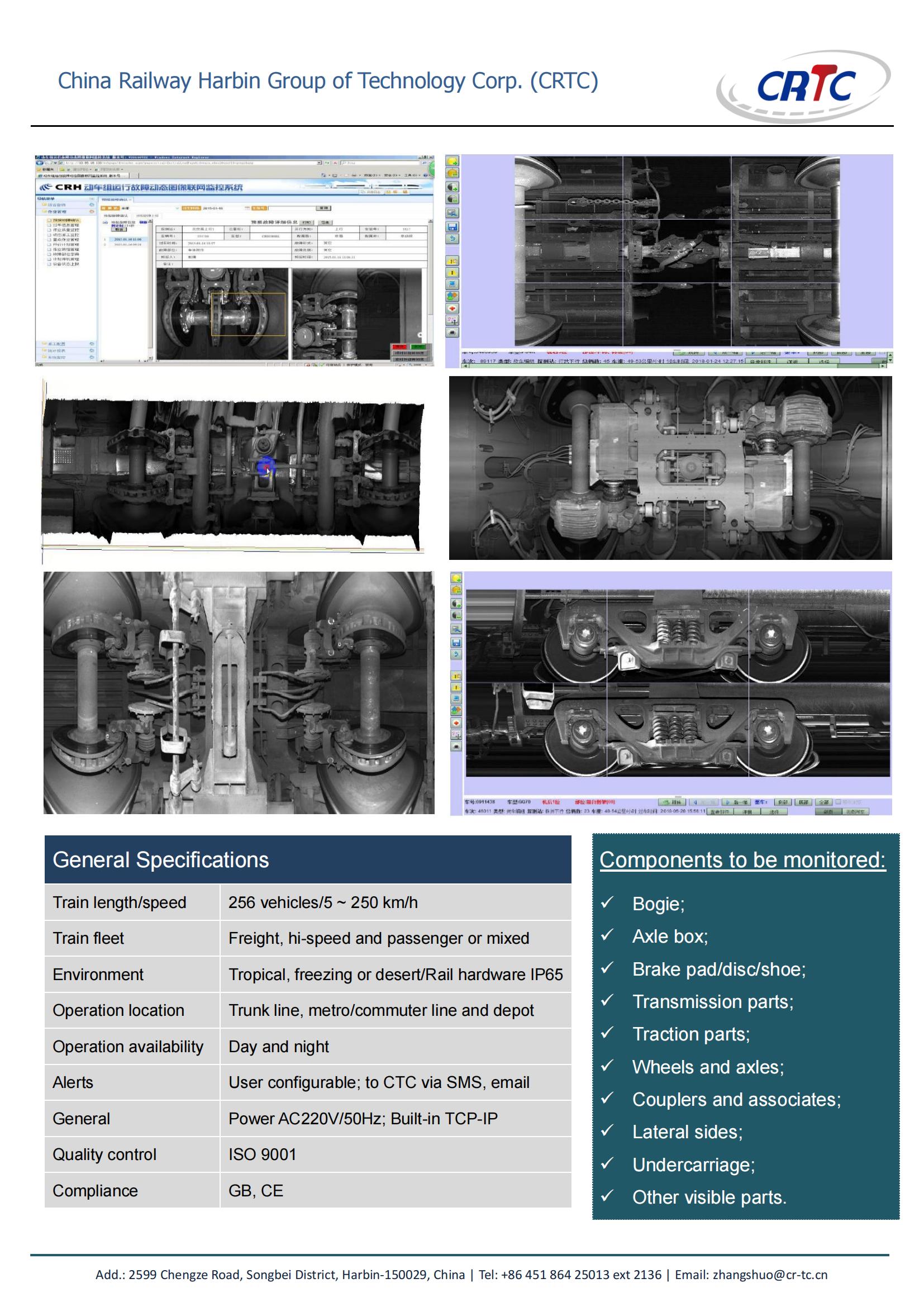924x1307 pixels.
Task: Click 'Components to be monitored:' heading
Action: tap(742, 859)
